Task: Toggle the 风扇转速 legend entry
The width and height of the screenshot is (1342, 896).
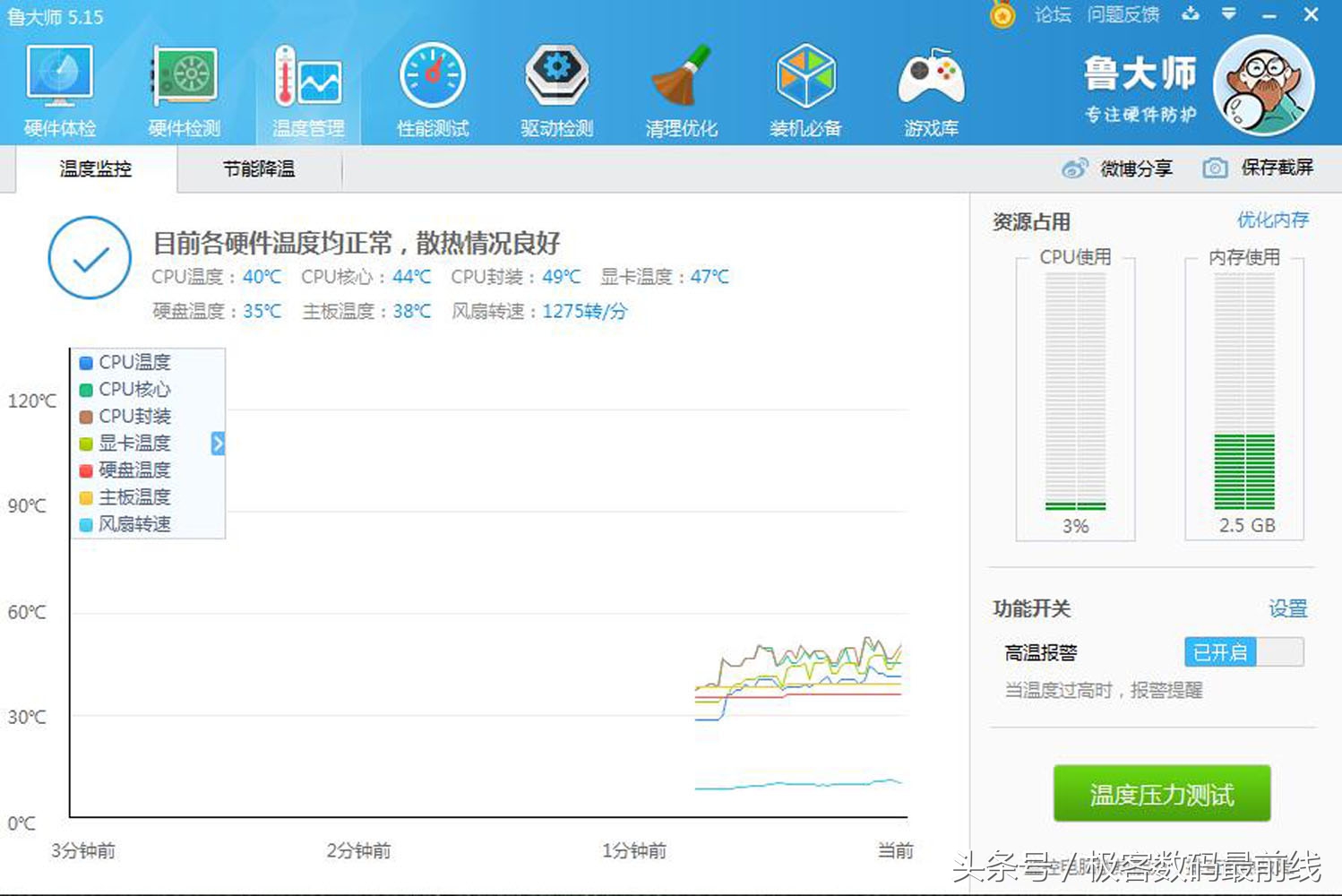Action: click(x=126, y=524)
